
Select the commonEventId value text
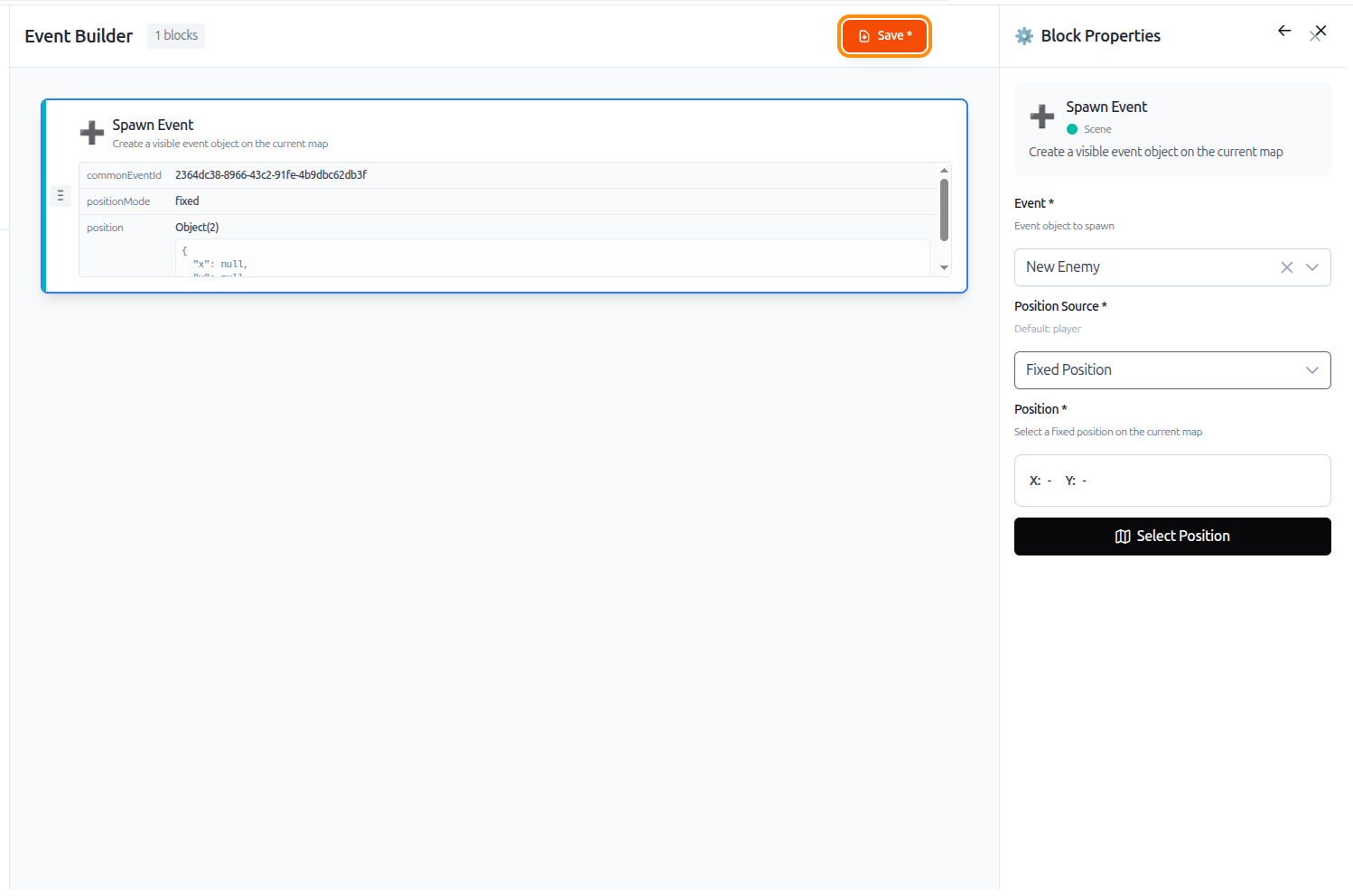tap(271, 175)
